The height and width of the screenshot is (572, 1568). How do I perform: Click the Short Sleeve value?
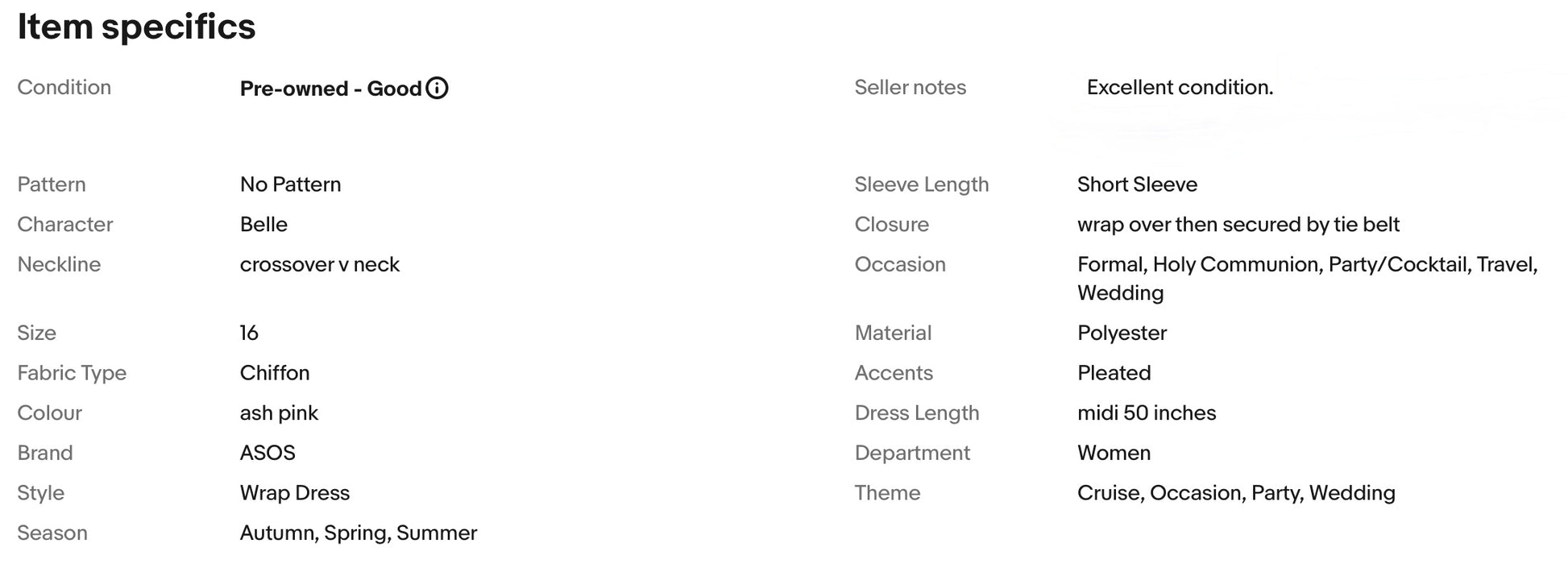point(1137,184)
